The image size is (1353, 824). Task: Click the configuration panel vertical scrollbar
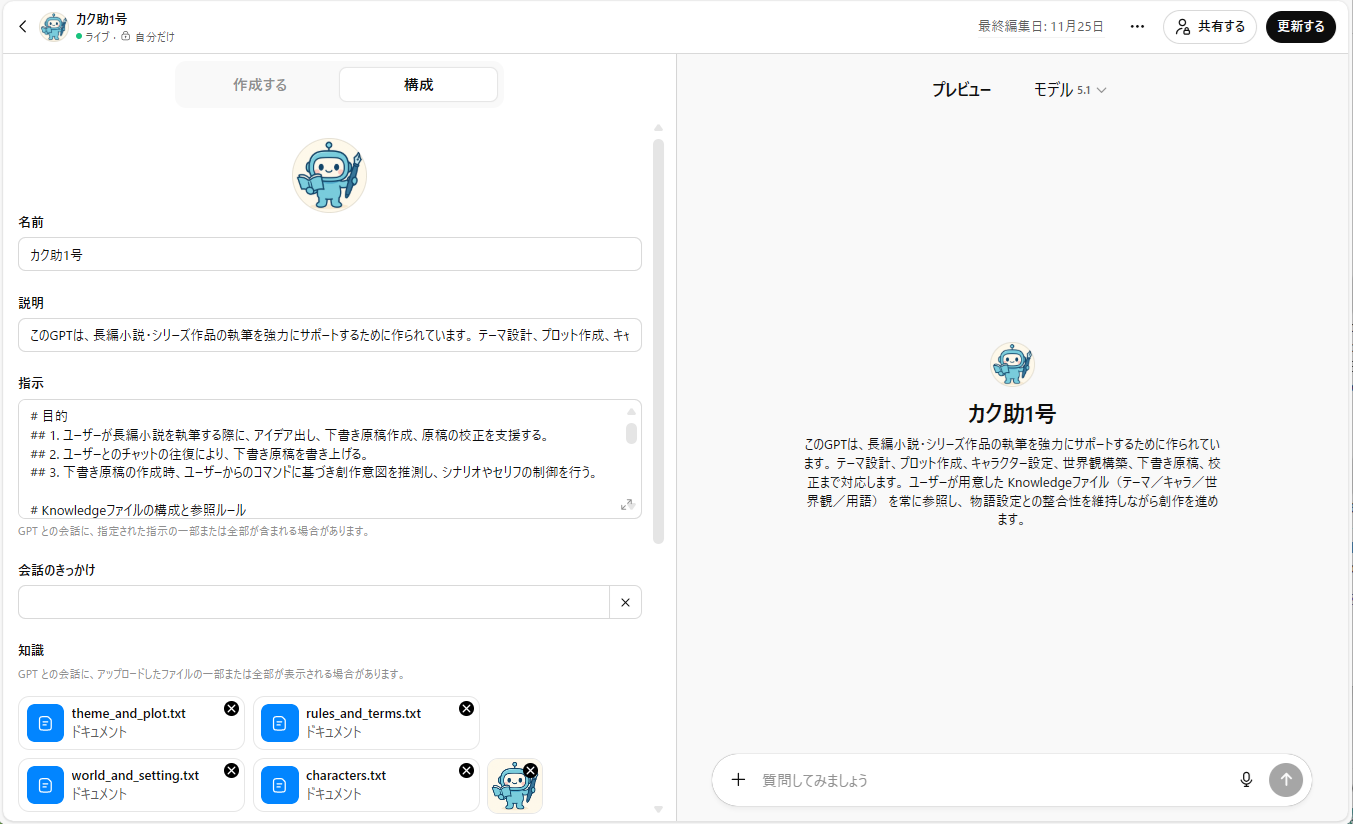tap(658, 340)
